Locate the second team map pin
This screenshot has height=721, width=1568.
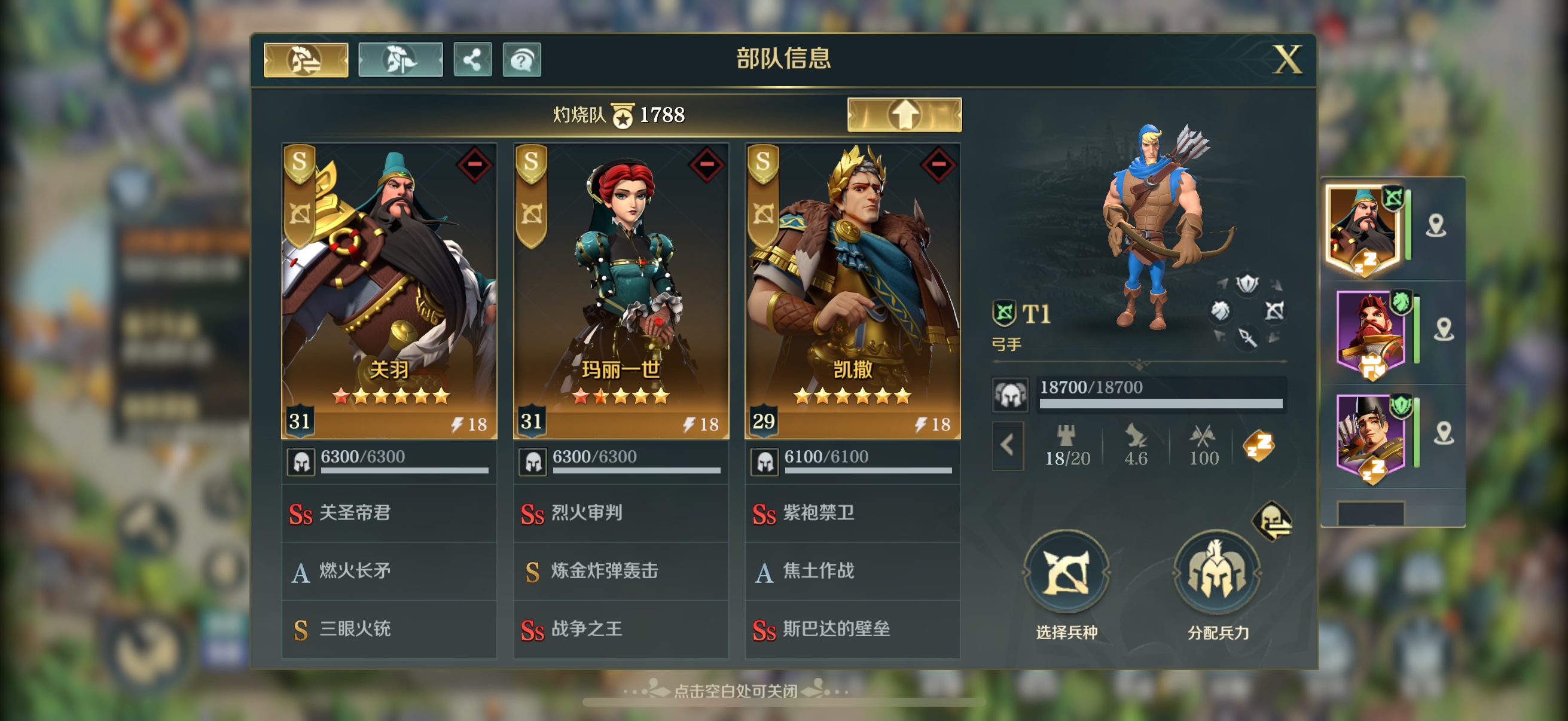click(x=1443, y=330)
